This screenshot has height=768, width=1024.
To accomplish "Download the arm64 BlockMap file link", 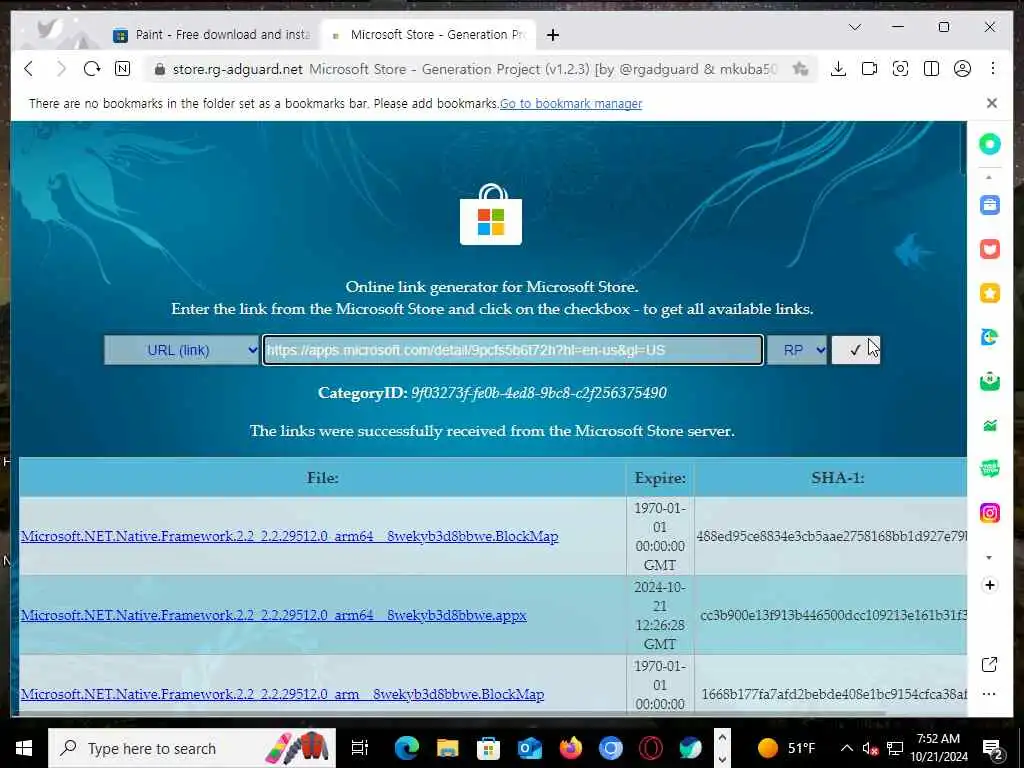I will [289, 536].
